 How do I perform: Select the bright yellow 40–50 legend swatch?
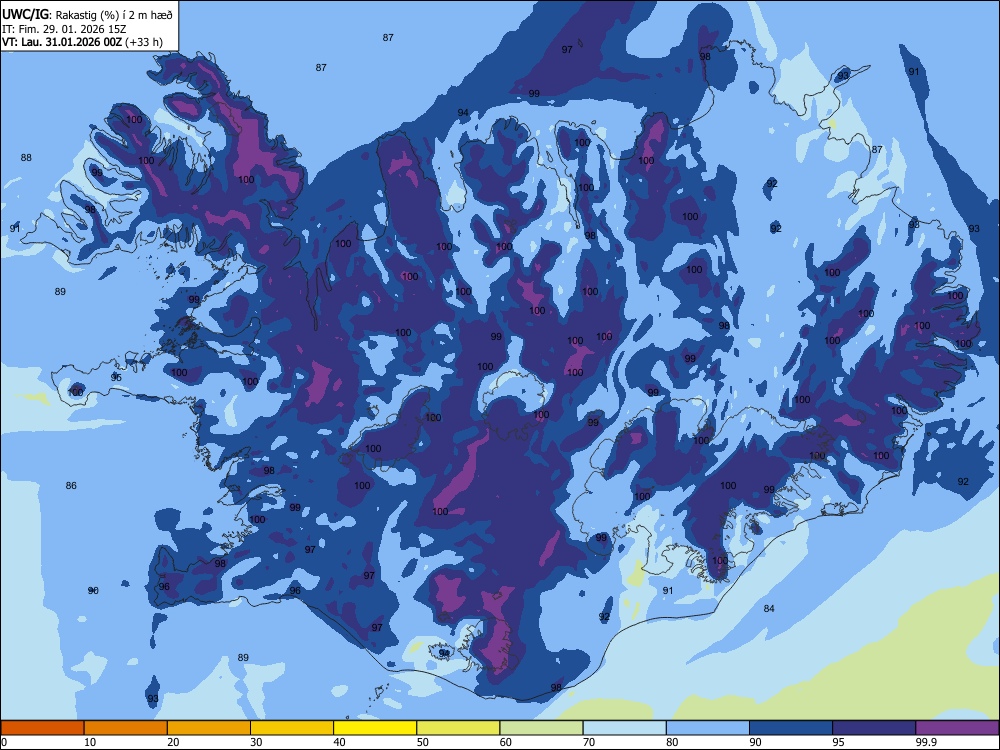(x=375, y=728)
